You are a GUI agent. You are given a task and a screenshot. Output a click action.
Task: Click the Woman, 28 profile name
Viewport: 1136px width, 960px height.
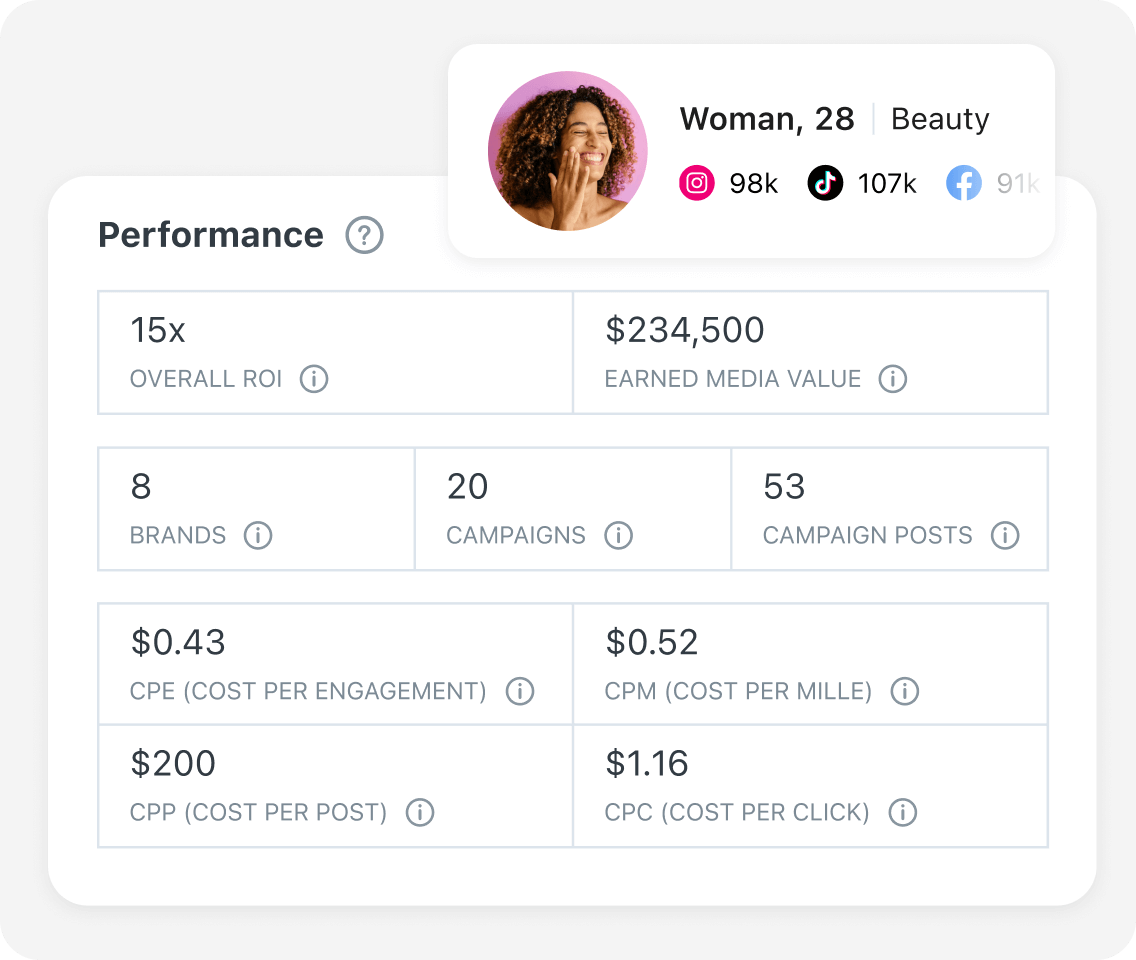click(x=767, y=119)
